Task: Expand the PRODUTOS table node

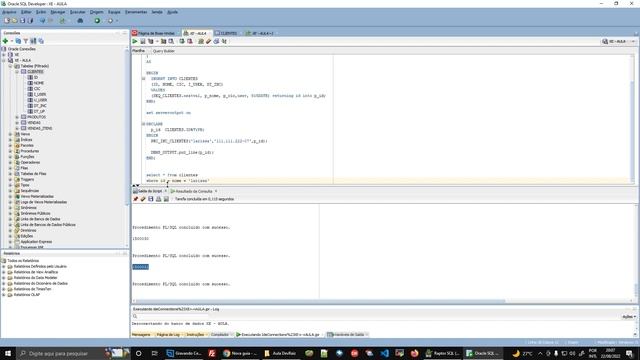Action: [17, 117]
